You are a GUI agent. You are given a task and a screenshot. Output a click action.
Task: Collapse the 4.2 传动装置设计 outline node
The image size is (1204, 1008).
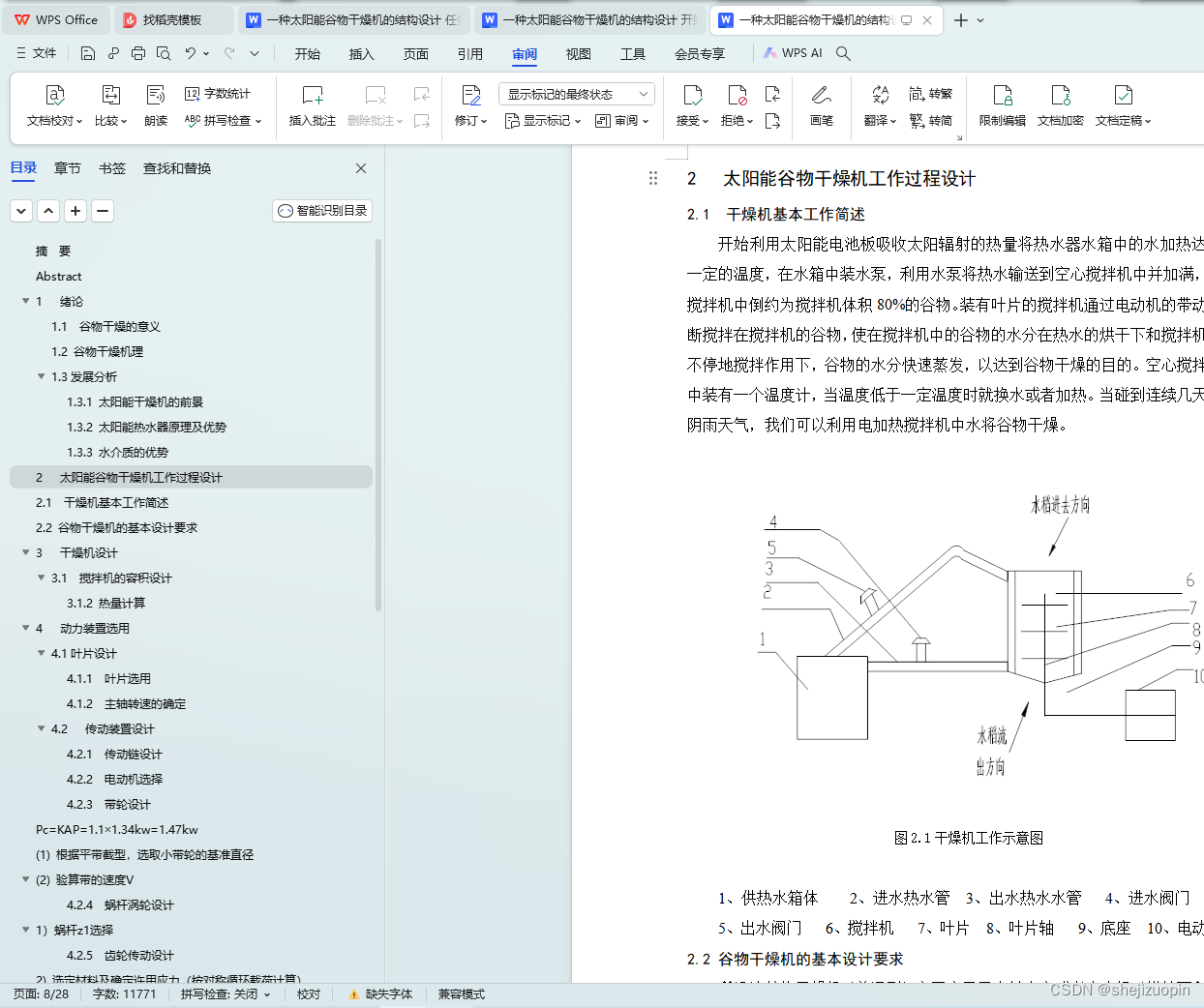(42, 729)
